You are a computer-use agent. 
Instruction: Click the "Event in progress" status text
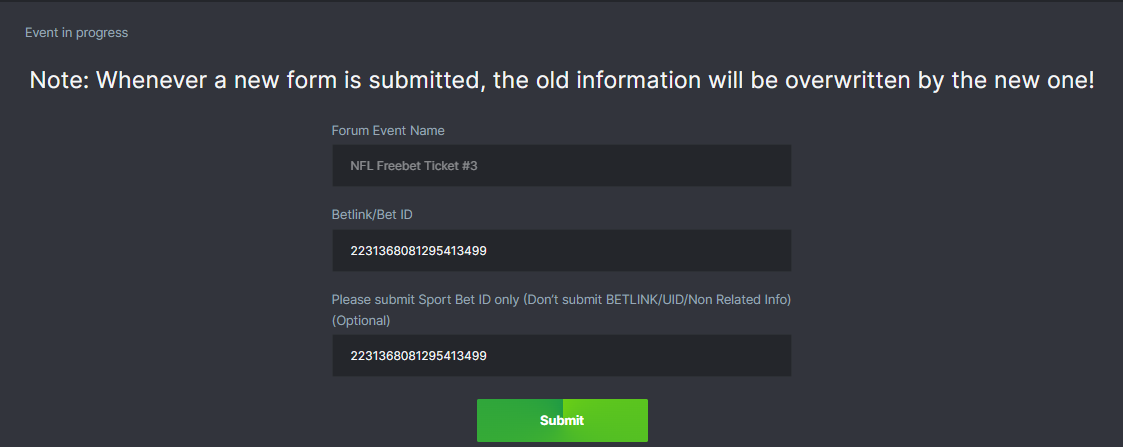[x=77, y=33]
